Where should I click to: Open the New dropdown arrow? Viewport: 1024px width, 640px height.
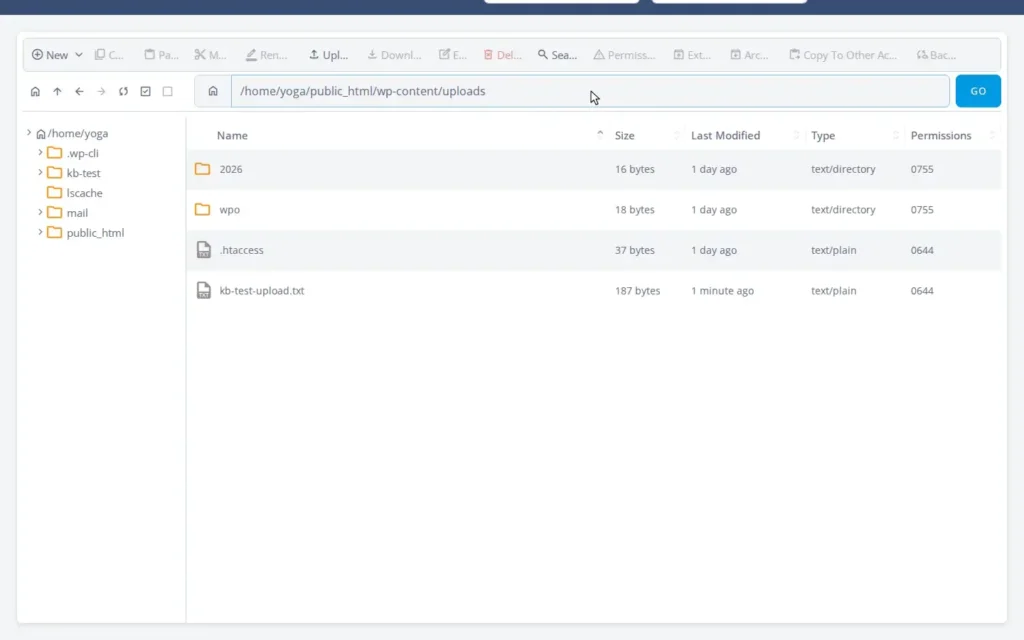click(78, 55)
